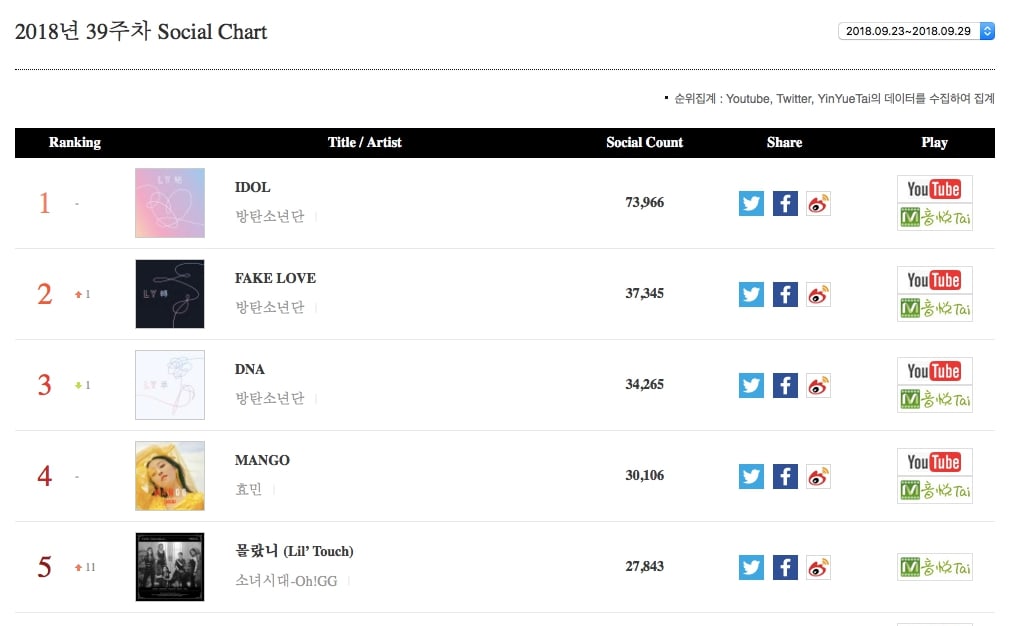Open the FAKE LOVE song link
Image resolution: width=1015 pixels, height=626 pixels.
pos(275,278)
